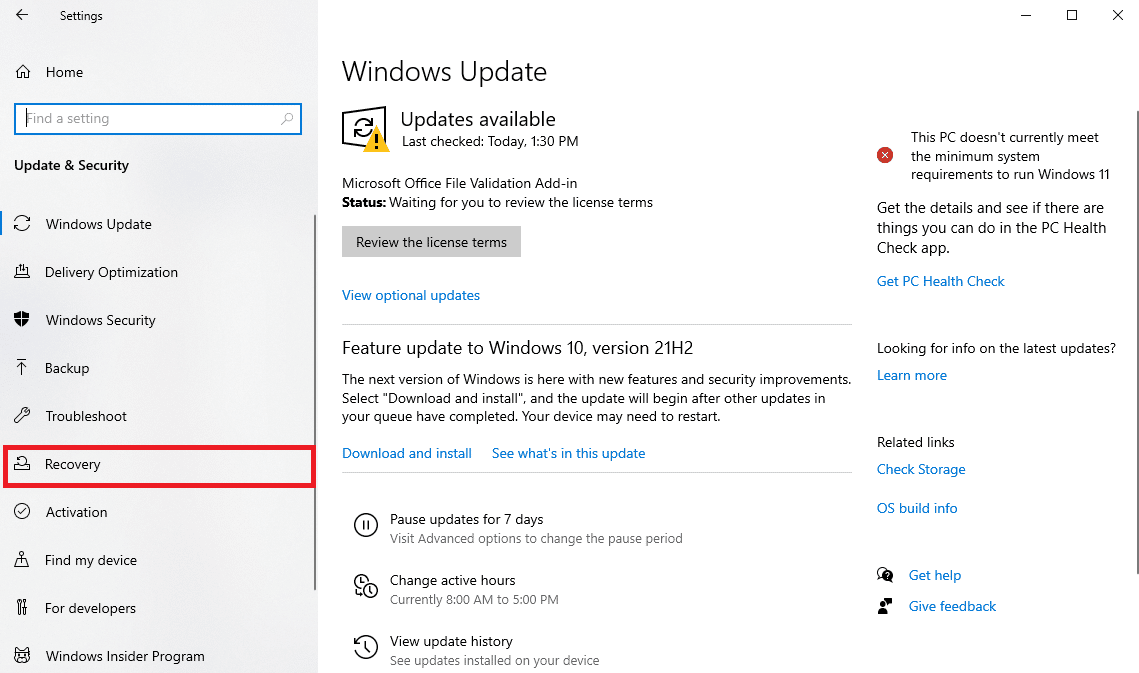Click the right-edge page scrollbar
This screenshot has width=1139, height=673.
(x=1134, y=350)
